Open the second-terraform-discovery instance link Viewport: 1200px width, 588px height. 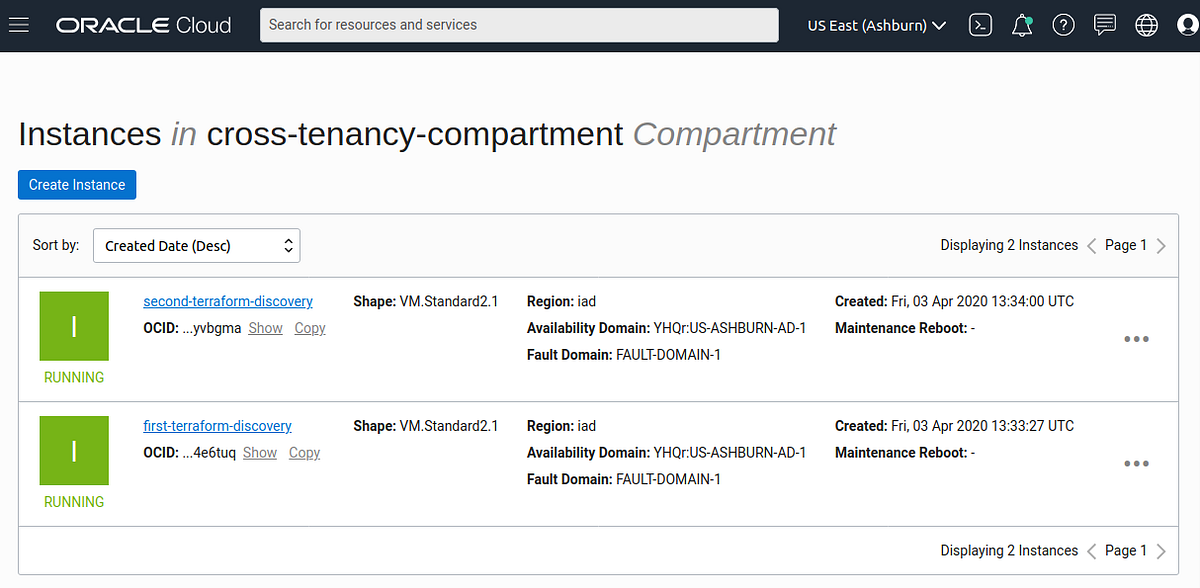pos(227,301)
